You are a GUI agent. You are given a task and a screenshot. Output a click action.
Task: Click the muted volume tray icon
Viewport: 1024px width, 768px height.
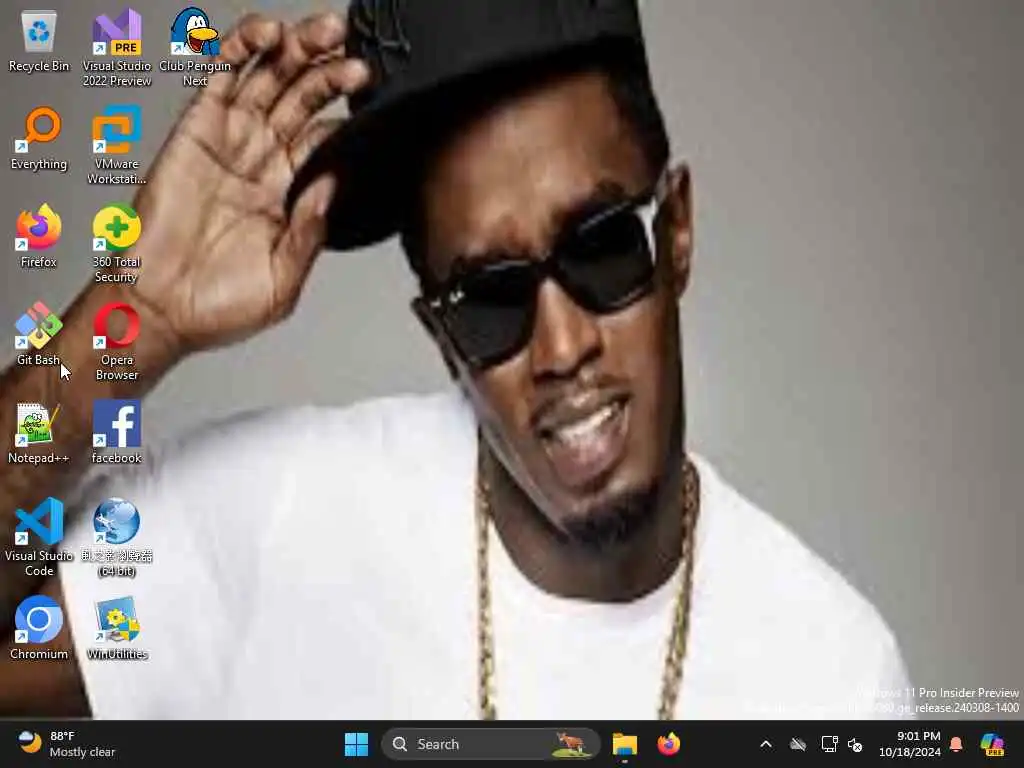click(x=856, y=744)
